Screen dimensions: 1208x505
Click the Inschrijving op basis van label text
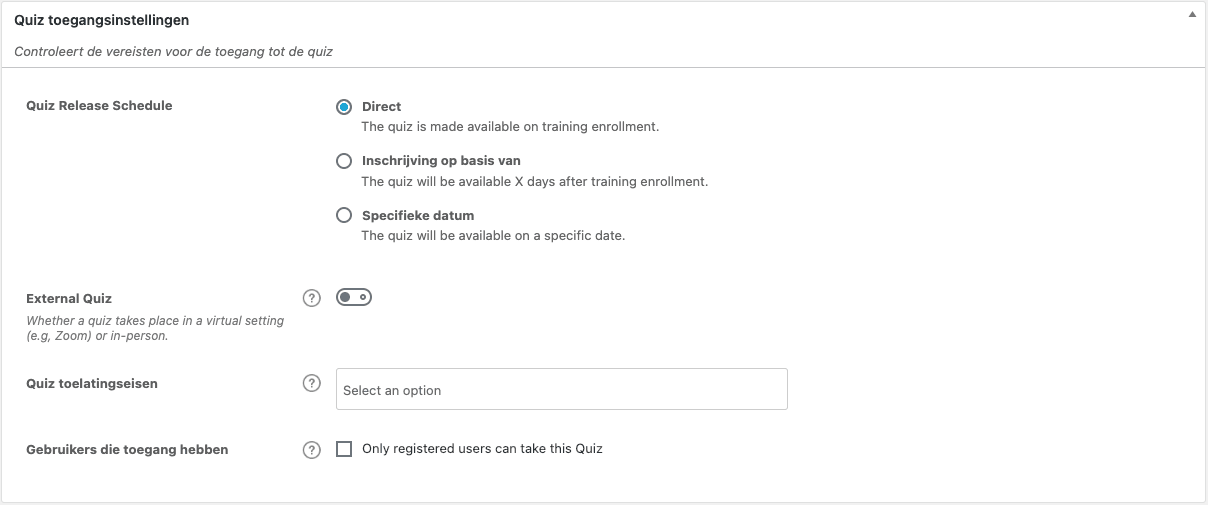(x=441, y=161)
